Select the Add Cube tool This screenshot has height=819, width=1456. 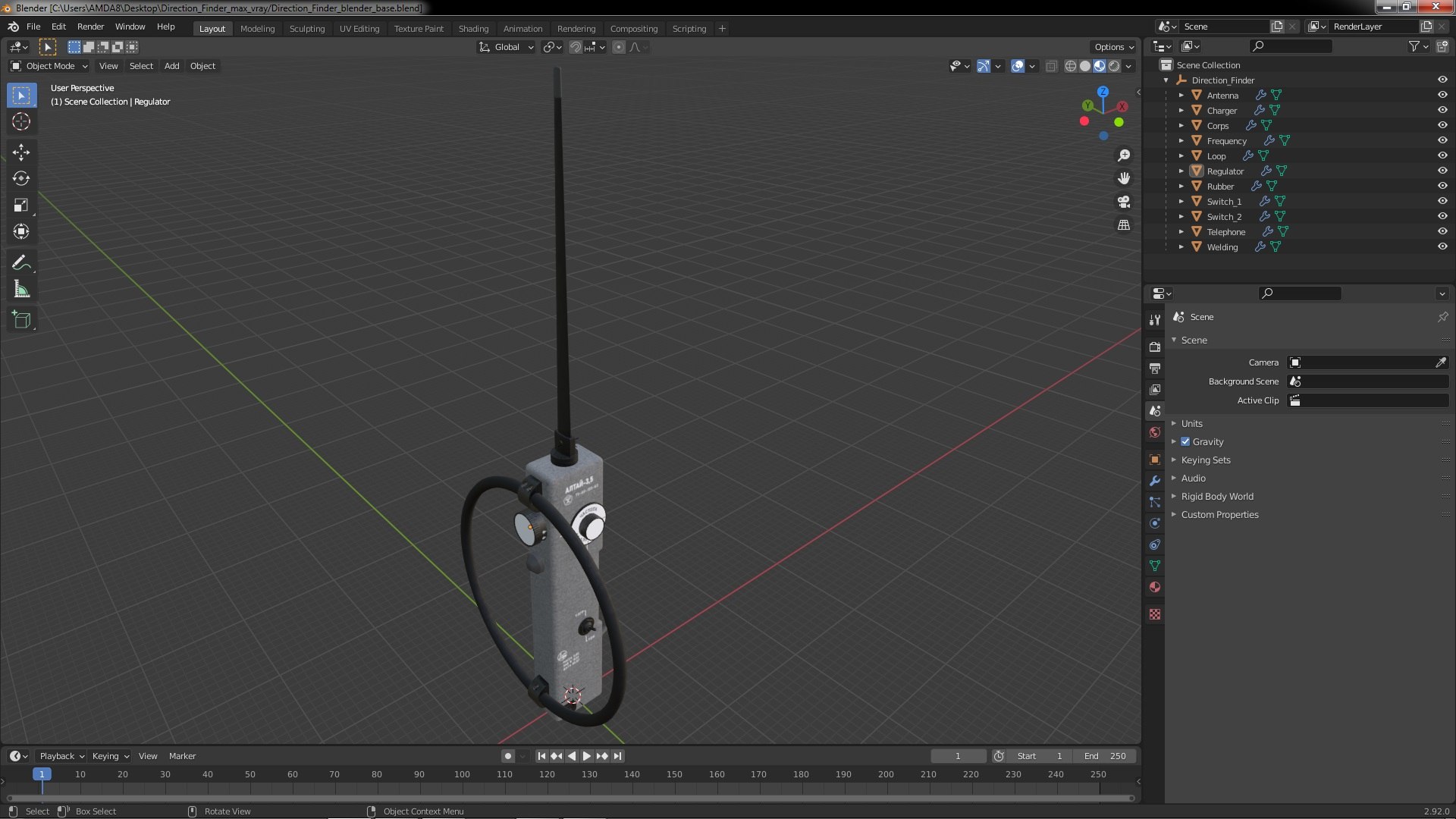[x=21, y=320]
